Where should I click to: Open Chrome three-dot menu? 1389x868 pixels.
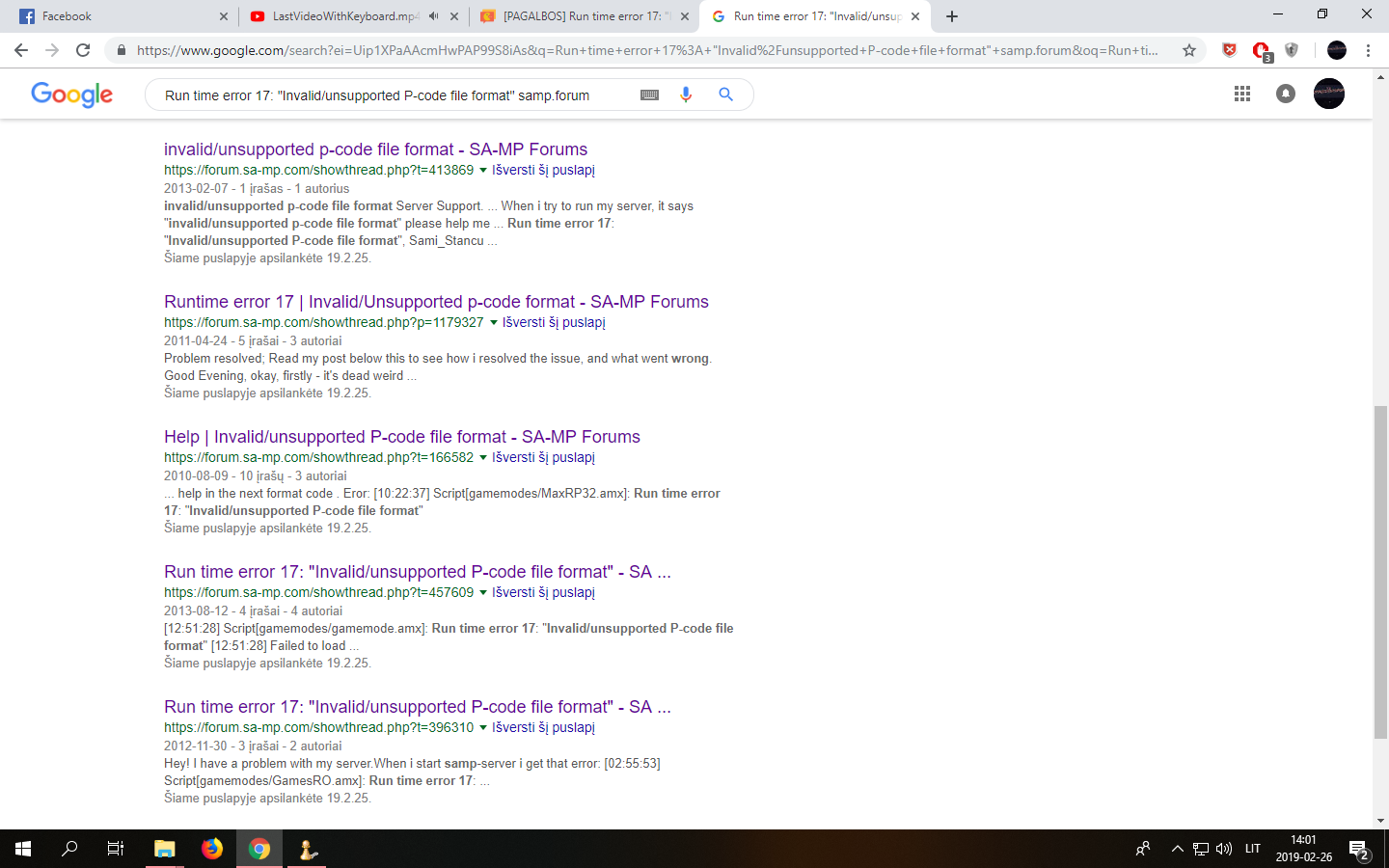pyautogui.click(x=1368, y=50)
